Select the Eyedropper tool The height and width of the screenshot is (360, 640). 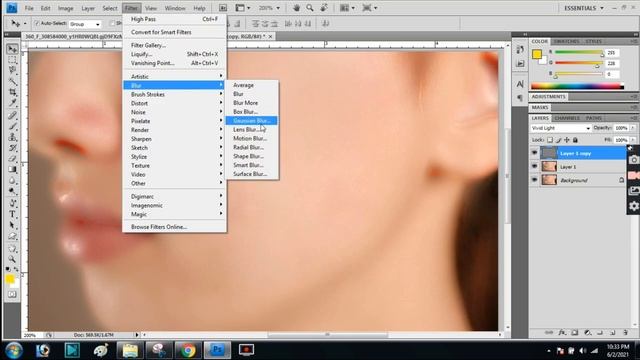12,103
